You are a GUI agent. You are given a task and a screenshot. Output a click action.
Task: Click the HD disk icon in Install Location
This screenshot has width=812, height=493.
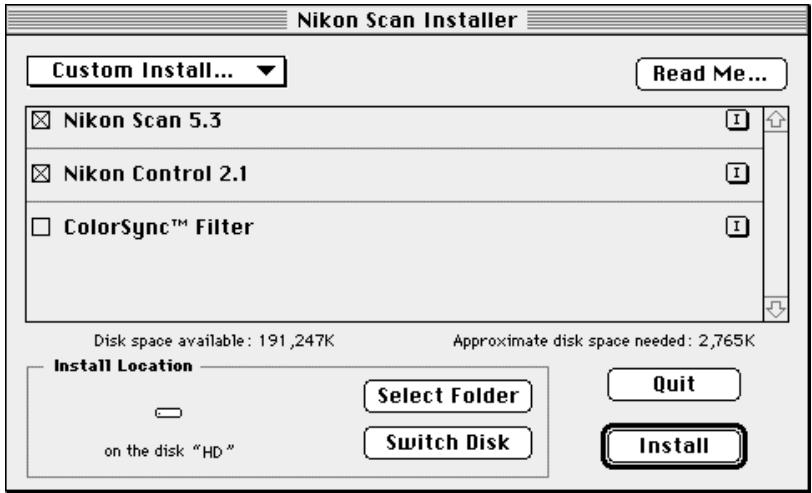(168, 413)
